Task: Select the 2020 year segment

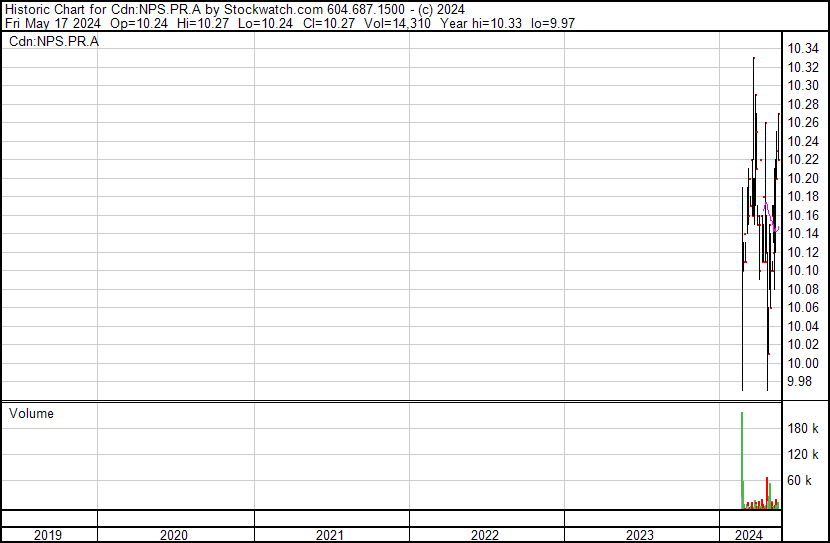Action: point(174,535)
